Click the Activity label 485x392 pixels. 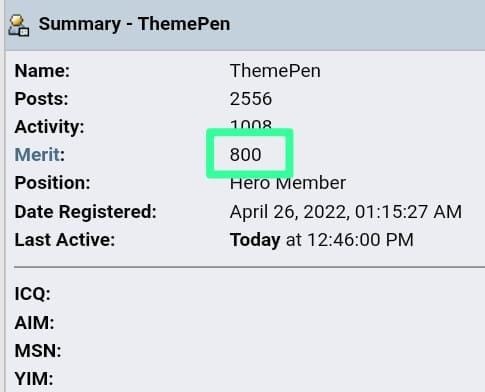(x=49, y=127)
